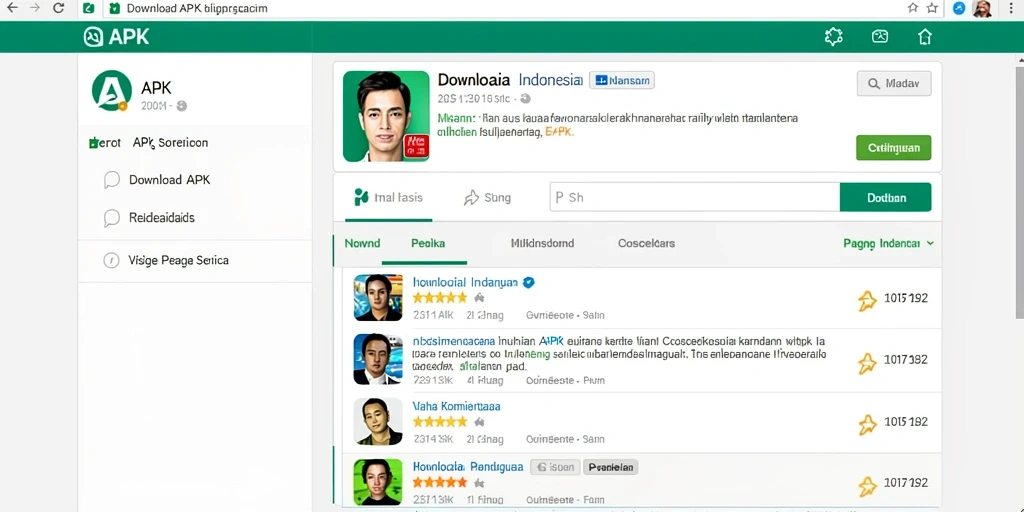Image resolution: width=1024 pixels, height=512 pixels.
Task: Switch to the Mitkinsdornd tab
Action: point(542,244)
